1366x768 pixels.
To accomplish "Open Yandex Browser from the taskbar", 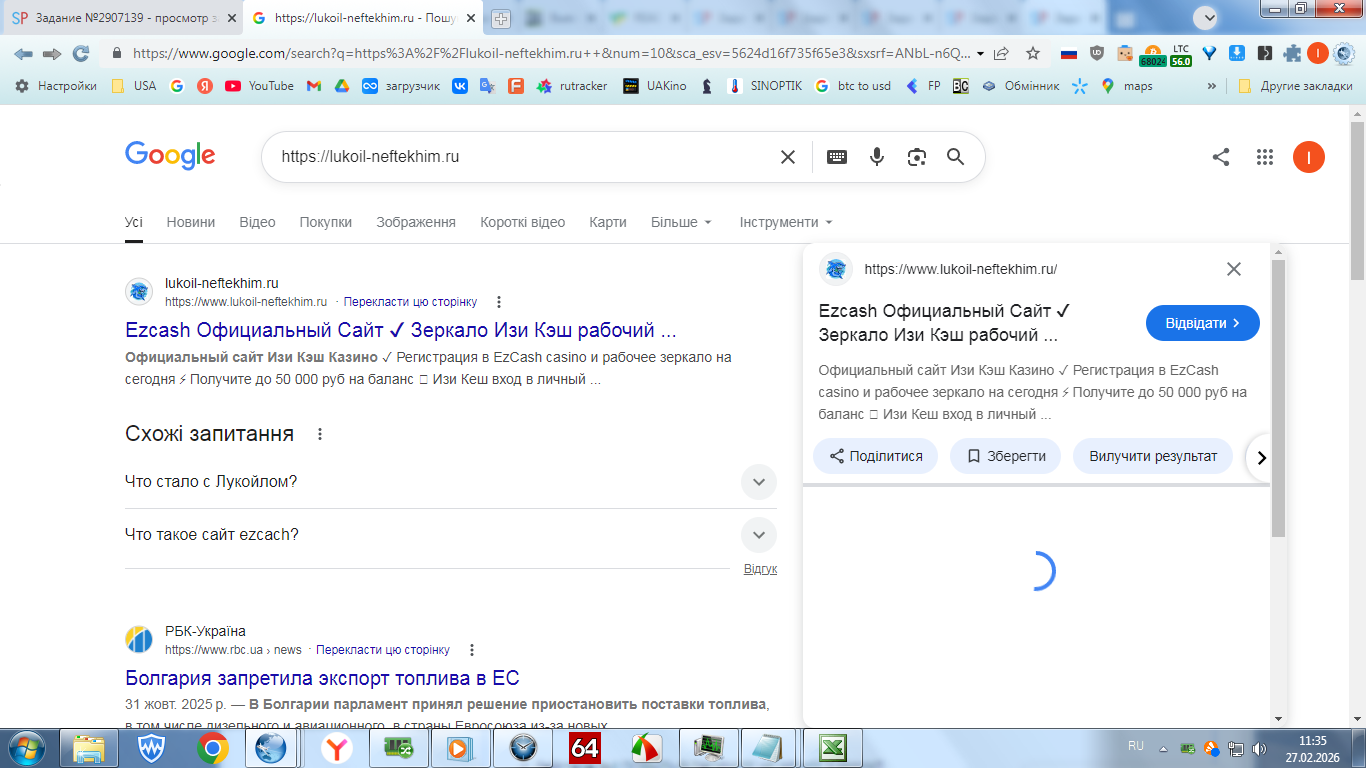I will (337, 748).
